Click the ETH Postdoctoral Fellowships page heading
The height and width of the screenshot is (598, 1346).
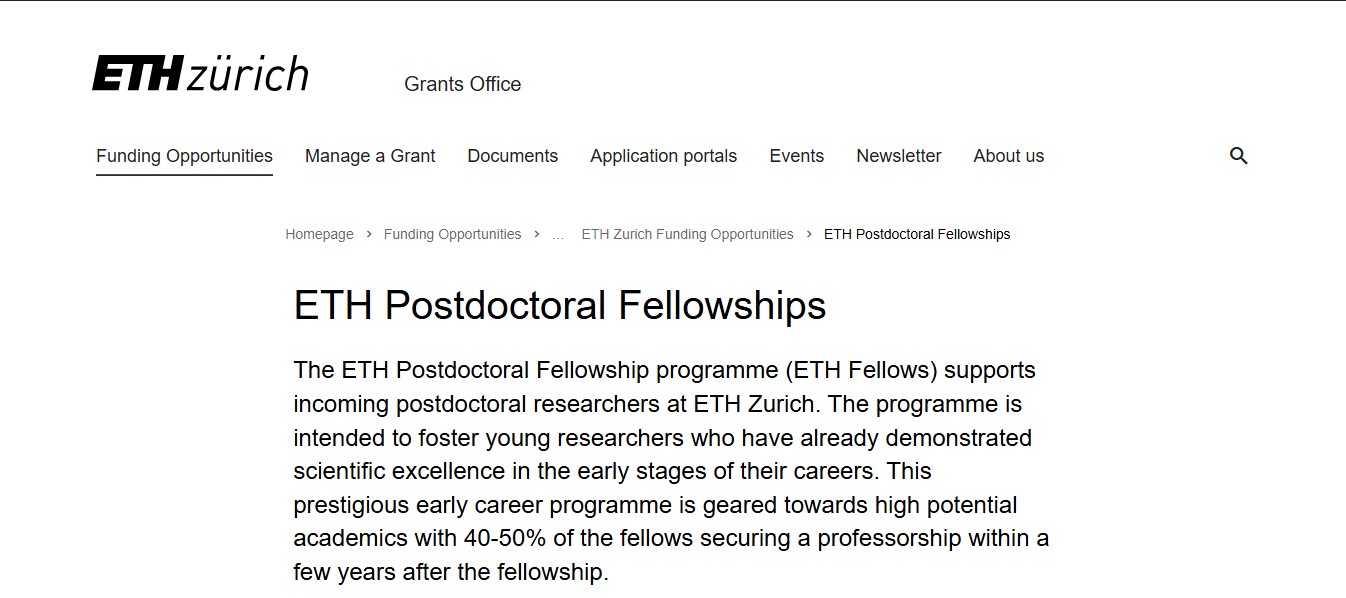tap(559, 305)
